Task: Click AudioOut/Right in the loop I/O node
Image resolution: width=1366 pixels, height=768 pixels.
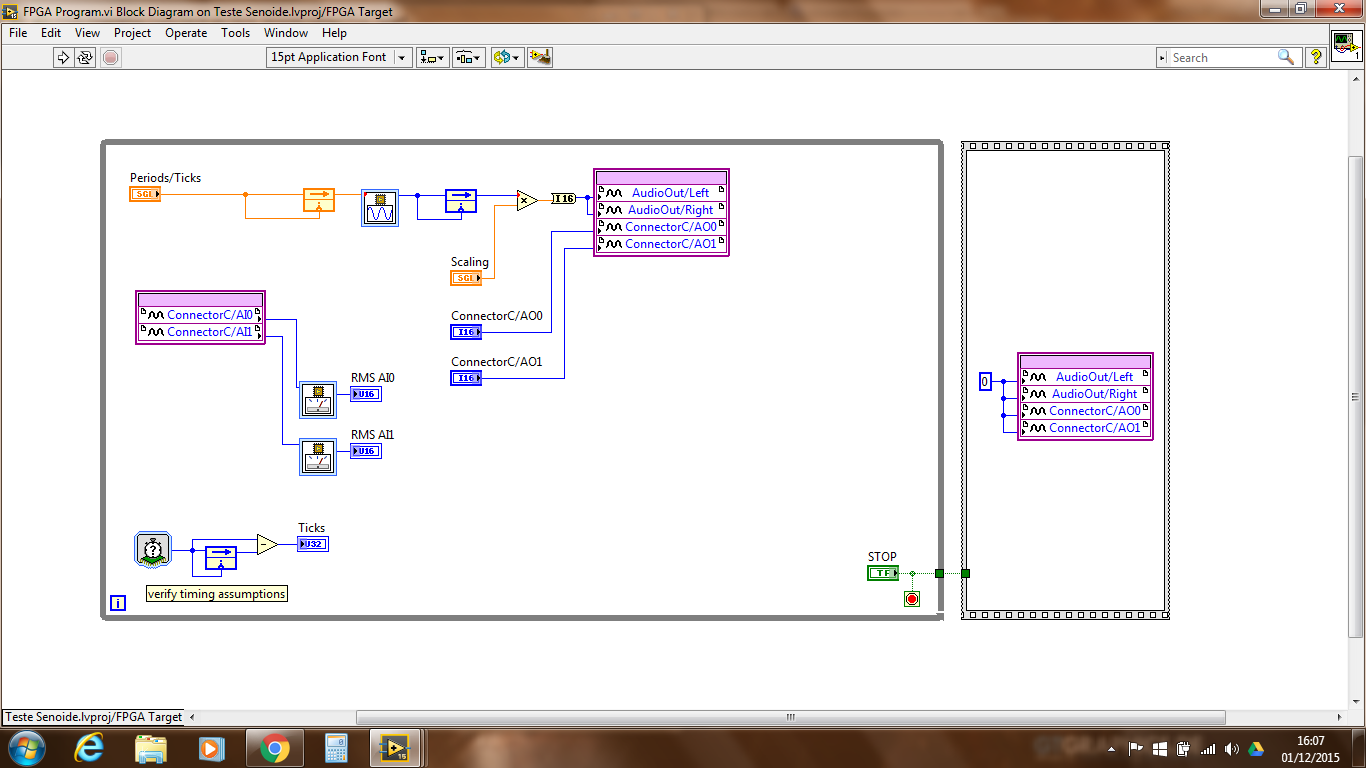Action: pyautogui.click(x=661, y=209)
